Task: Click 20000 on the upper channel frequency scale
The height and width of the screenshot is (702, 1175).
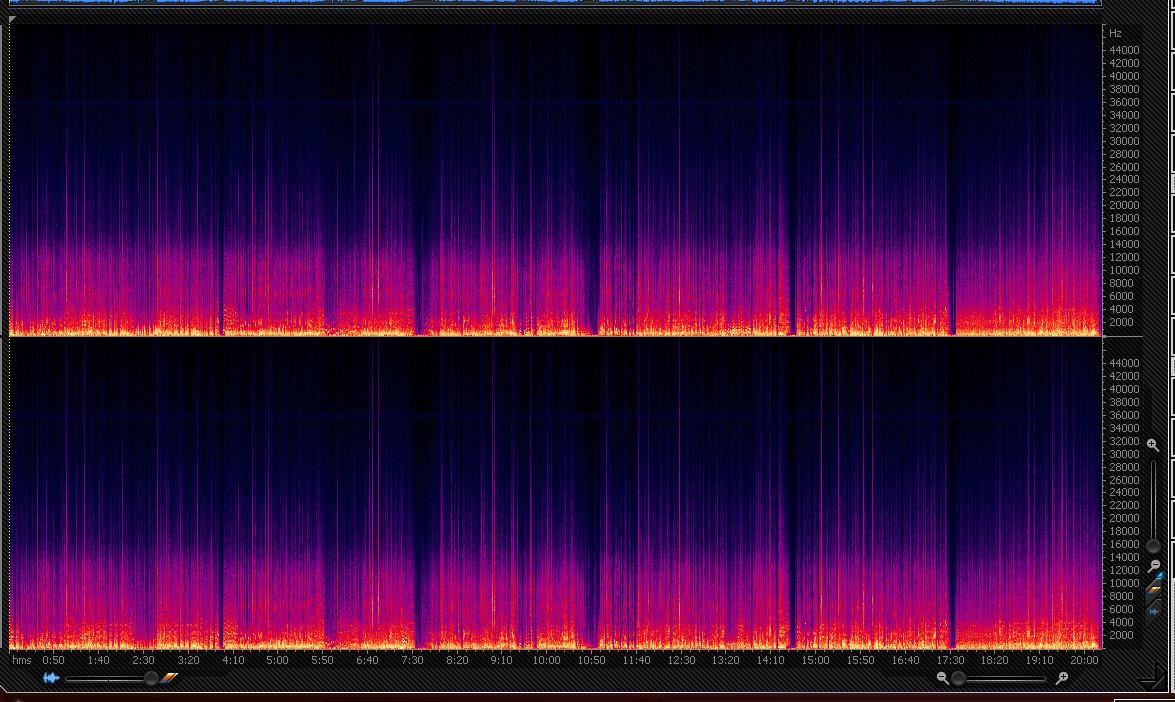Action: point(1124,205)
